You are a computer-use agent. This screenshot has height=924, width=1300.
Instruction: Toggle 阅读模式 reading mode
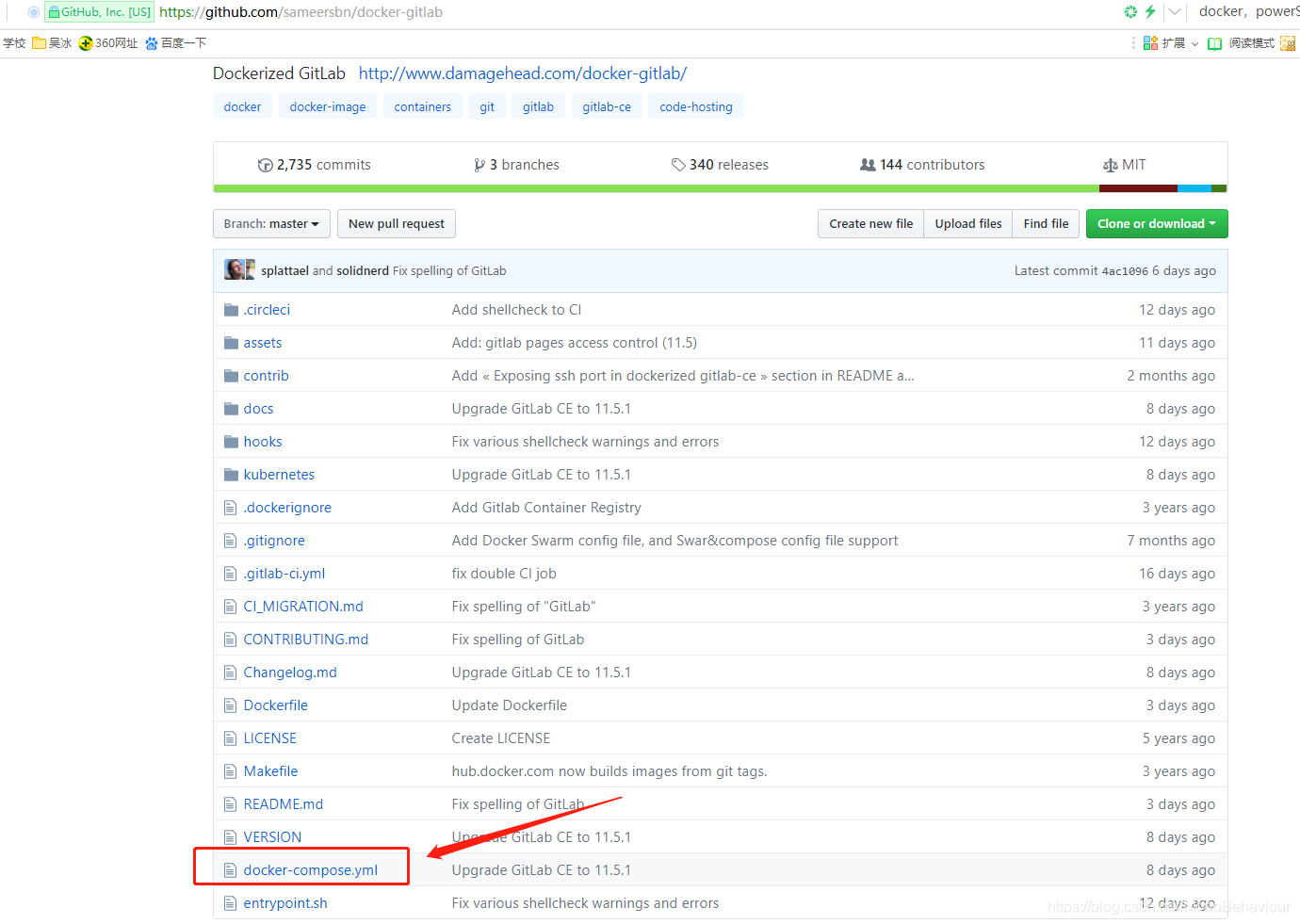pyautogui.click(x=1242, y=43)
